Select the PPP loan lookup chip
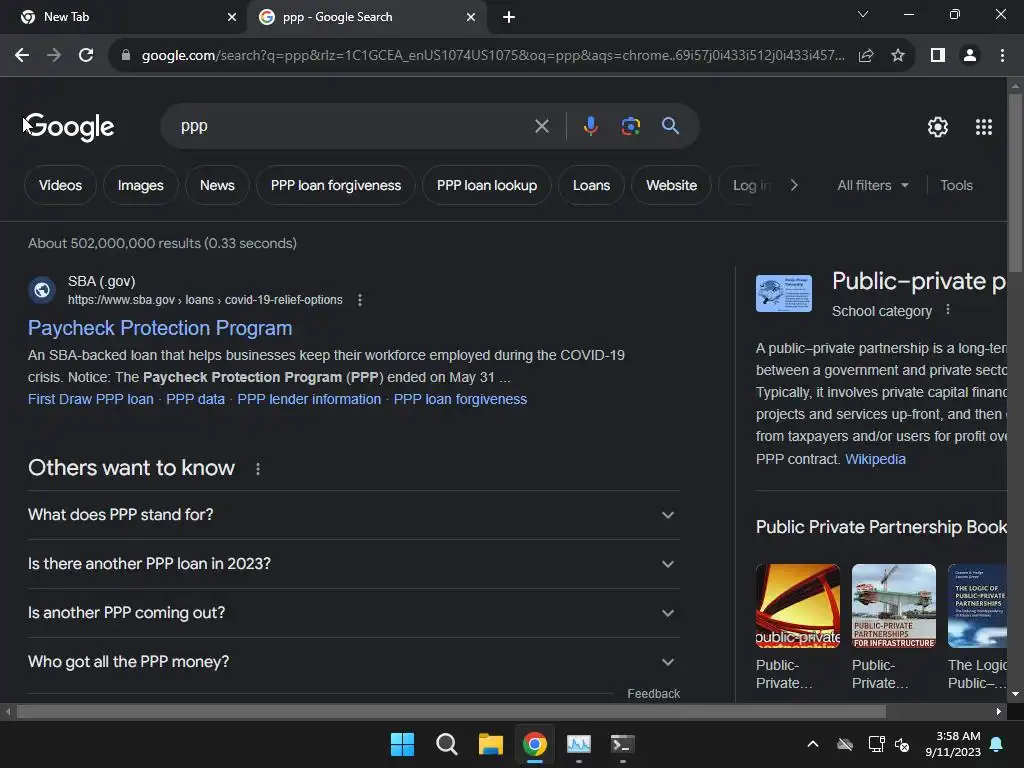This screenshot has height=768, width=1024. pyautogui.click(x=487, y=185)
